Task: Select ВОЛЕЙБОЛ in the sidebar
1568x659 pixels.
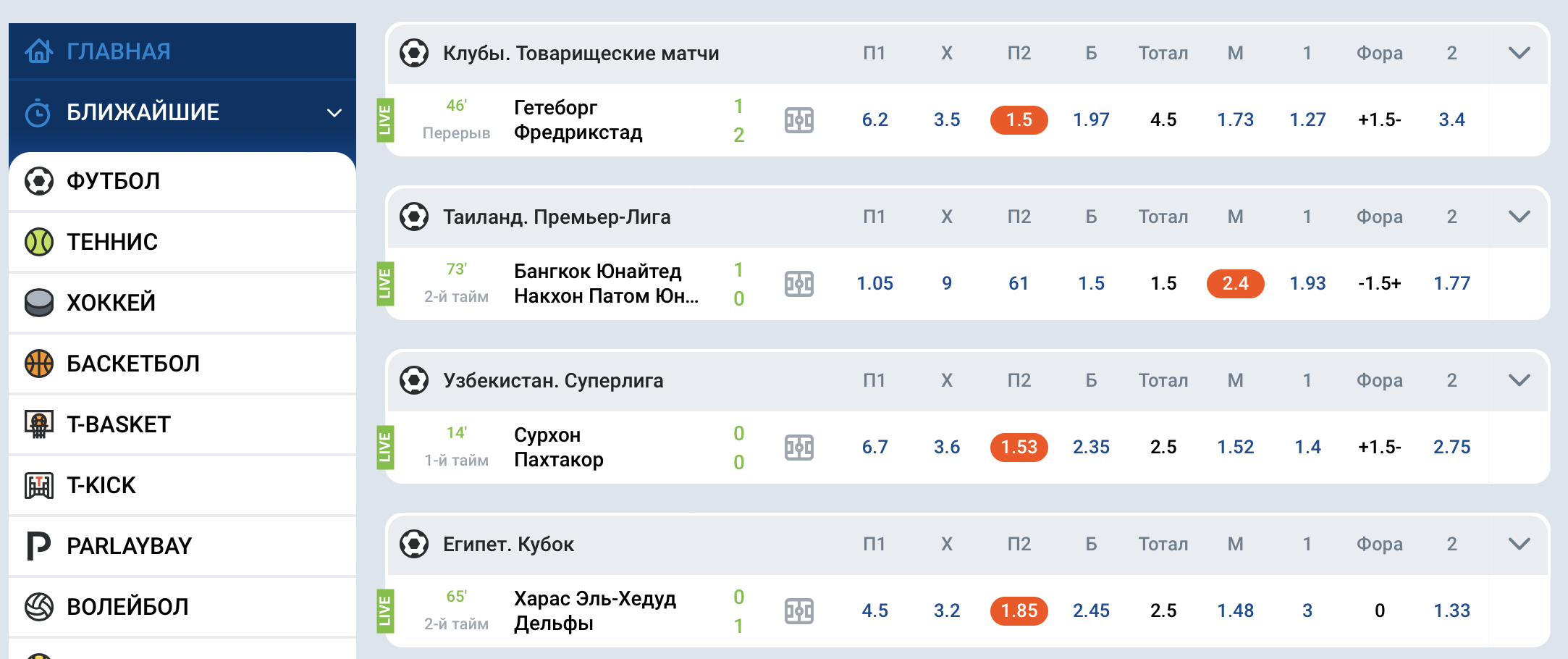Action: [127, 607]
